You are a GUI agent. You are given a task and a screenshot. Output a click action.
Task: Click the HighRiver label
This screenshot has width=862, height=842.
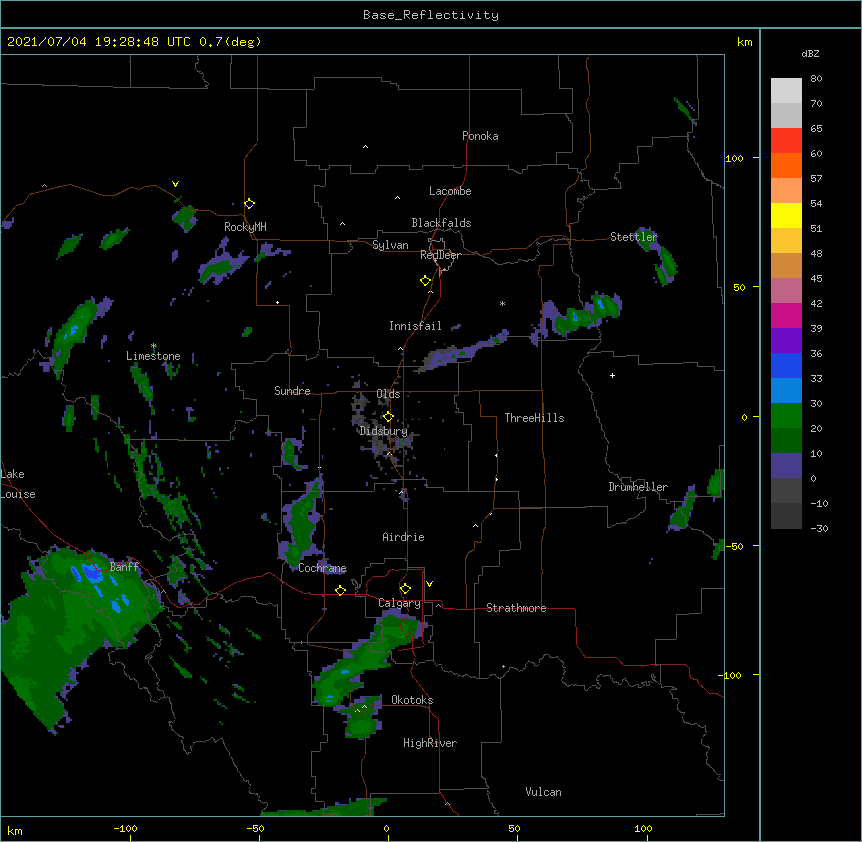430,743
